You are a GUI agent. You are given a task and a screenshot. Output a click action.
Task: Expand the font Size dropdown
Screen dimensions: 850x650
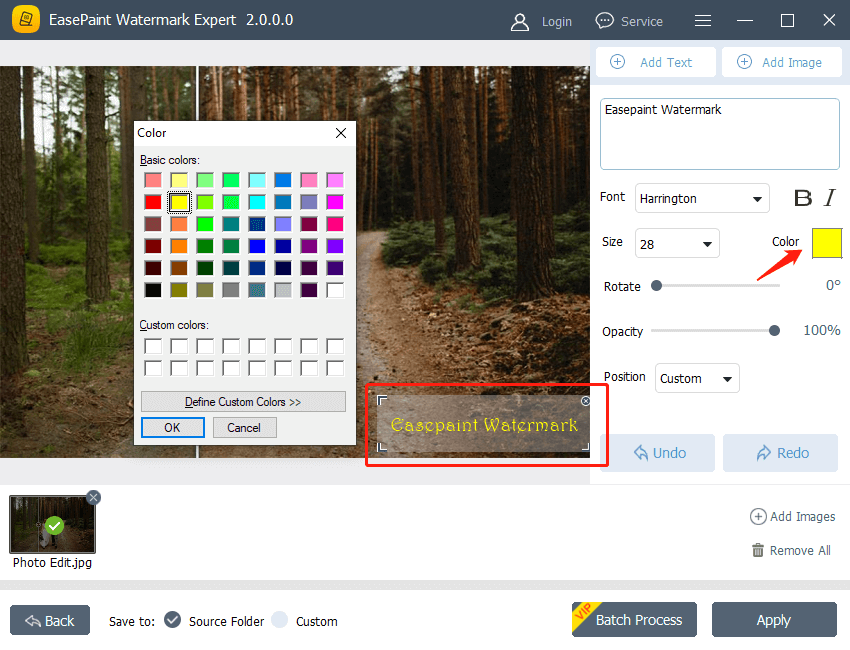[677, 243]
